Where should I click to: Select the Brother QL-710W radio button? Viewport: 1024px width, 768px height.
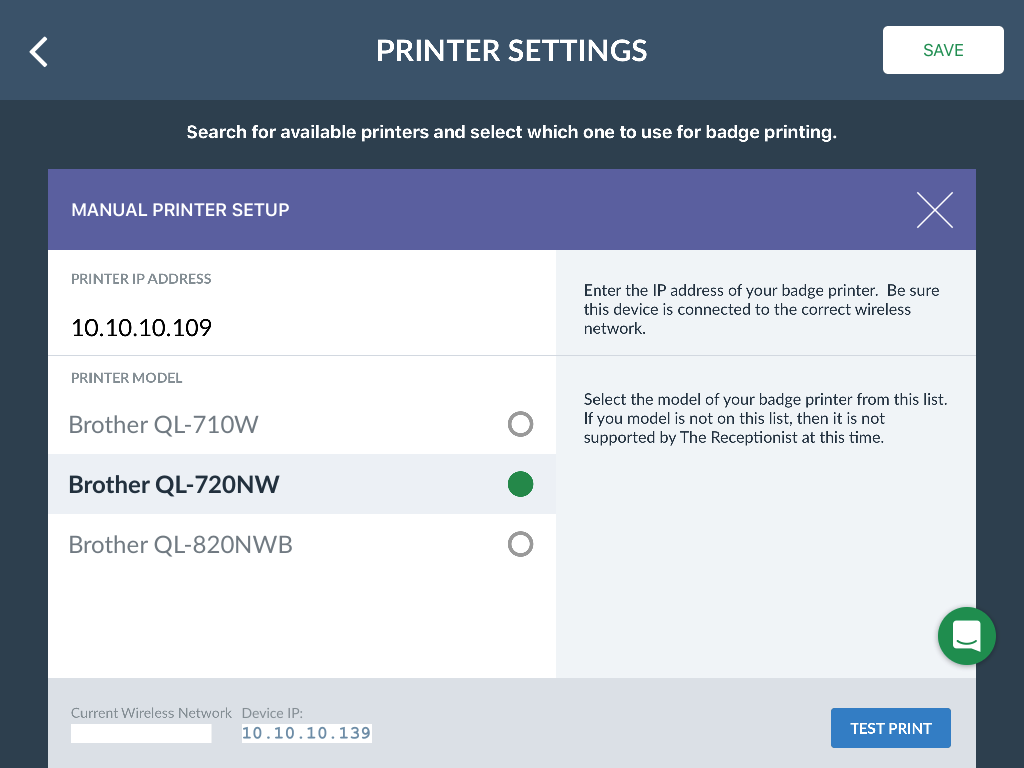[x=520, y=424]
